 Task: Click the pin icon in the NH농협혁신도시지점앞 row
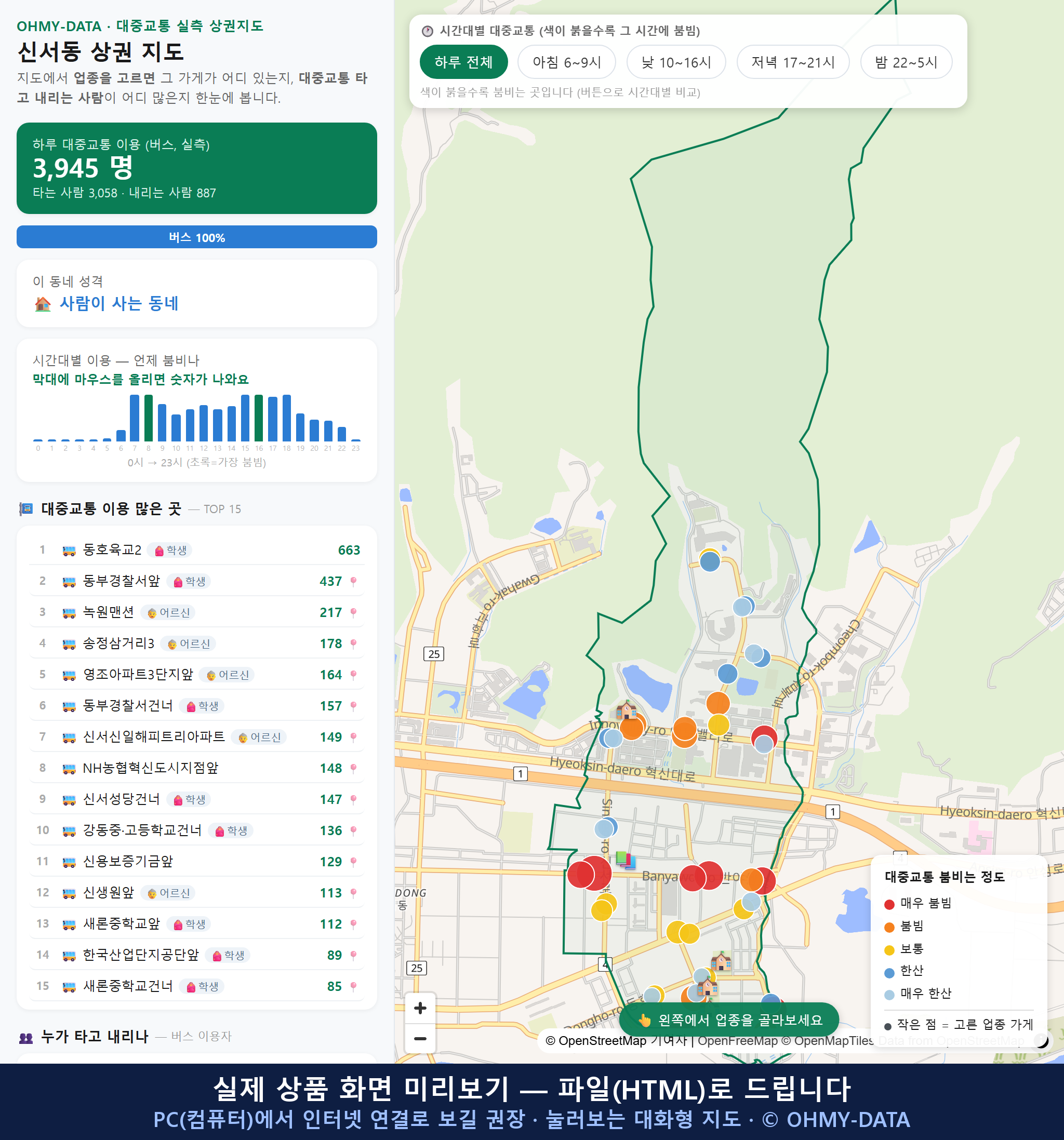353,769
